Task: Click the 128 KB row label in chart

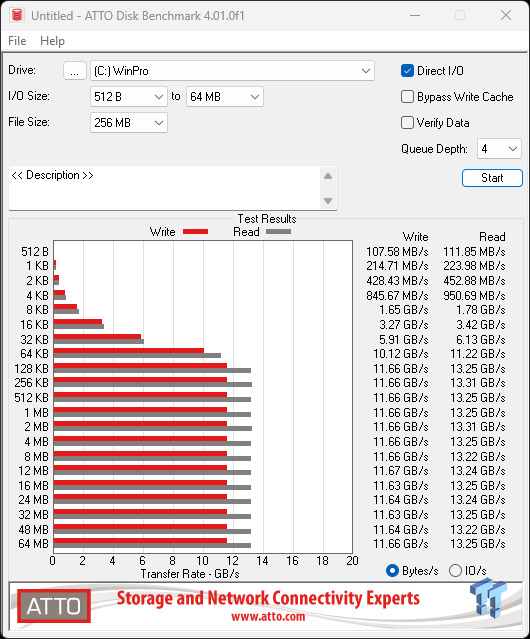Action: pyautogui.click(x=31, y=368)
